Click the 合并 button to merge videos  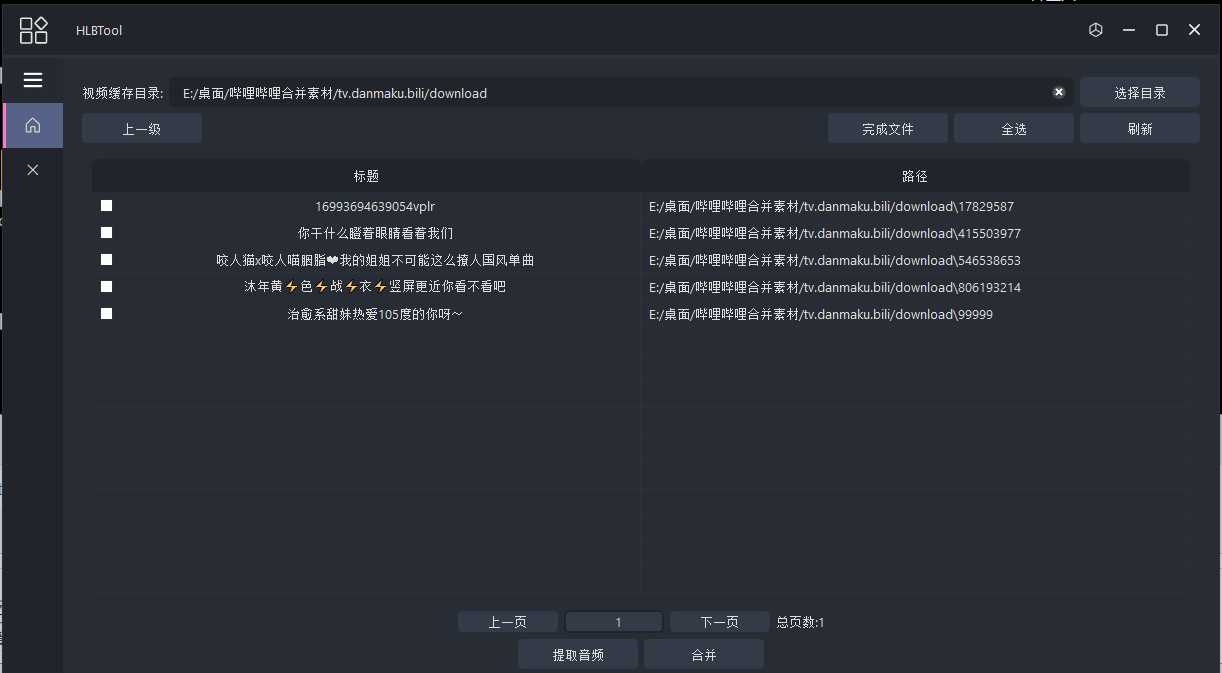(703, 653)
